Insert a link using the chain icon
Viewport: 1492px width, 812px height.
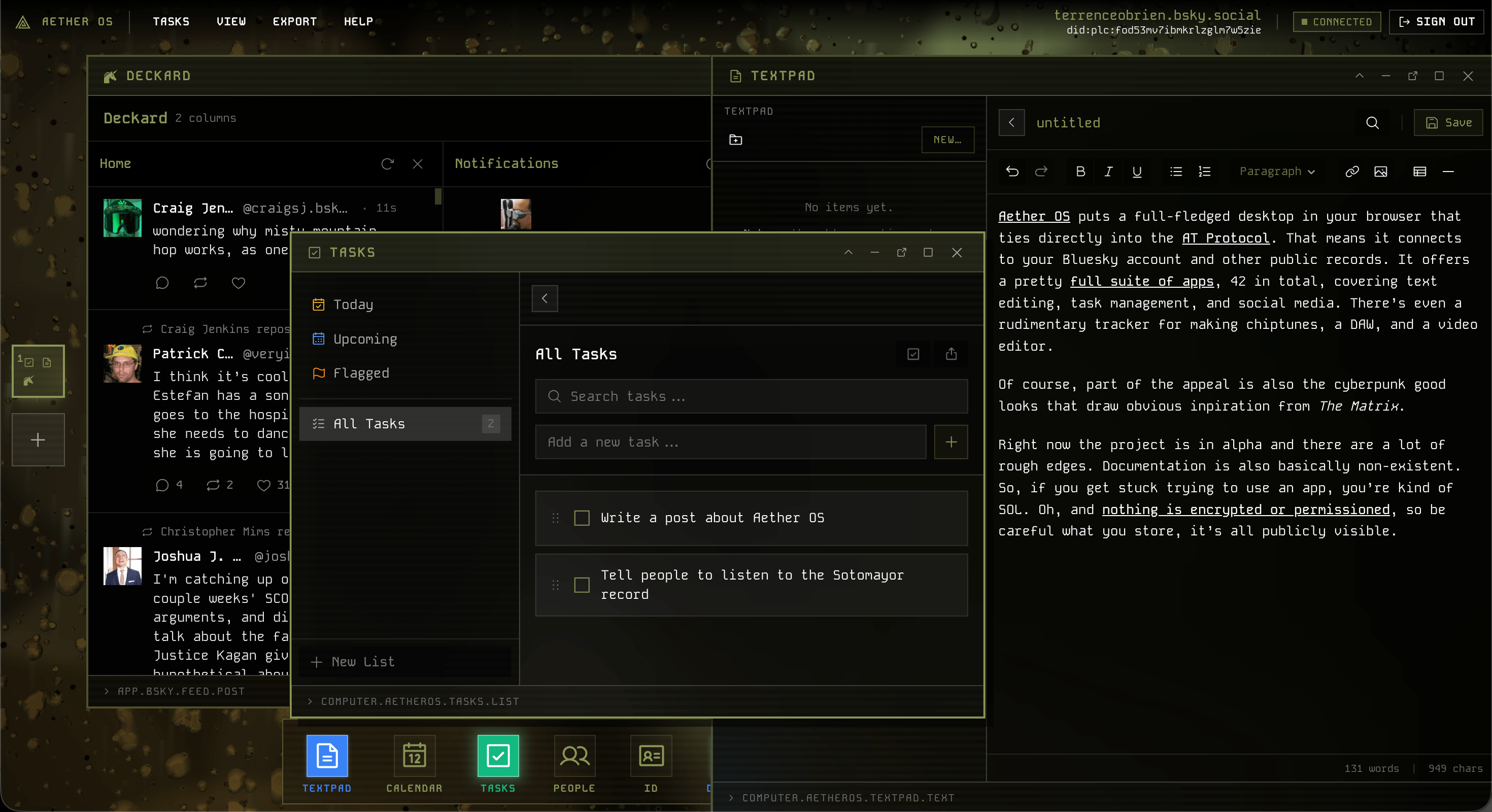coord(1352,172)
